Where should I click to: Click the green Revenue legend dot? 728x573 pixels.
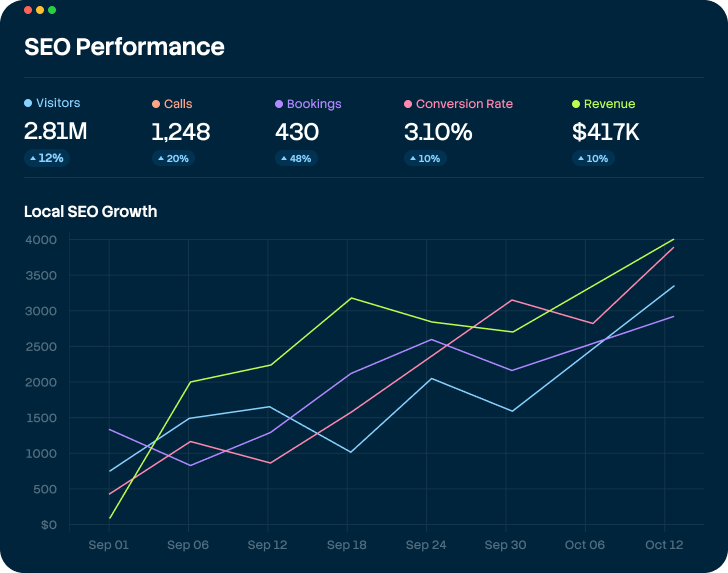click(x=576, y=104)
